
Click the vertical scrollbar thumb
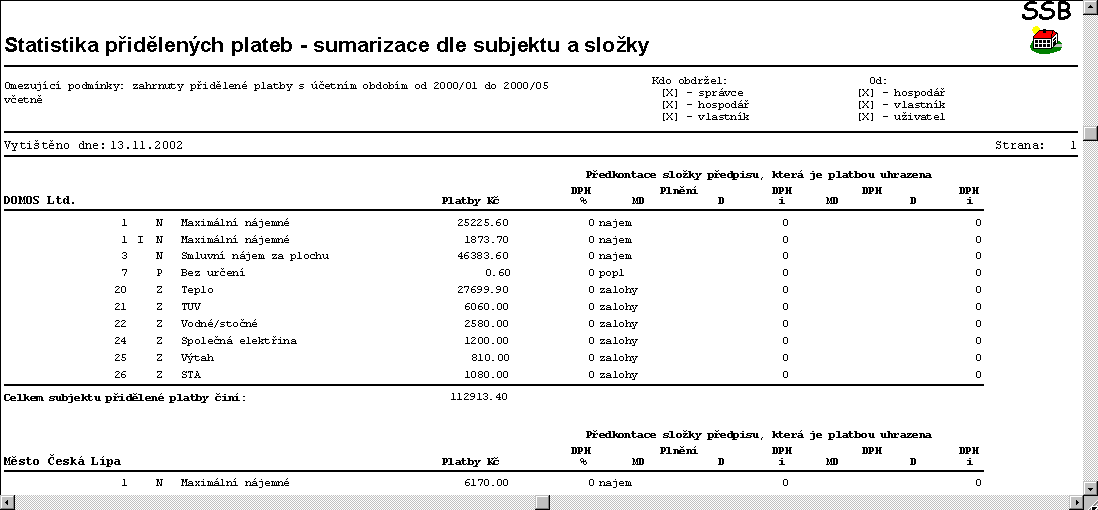click(x=1090, y=133)
